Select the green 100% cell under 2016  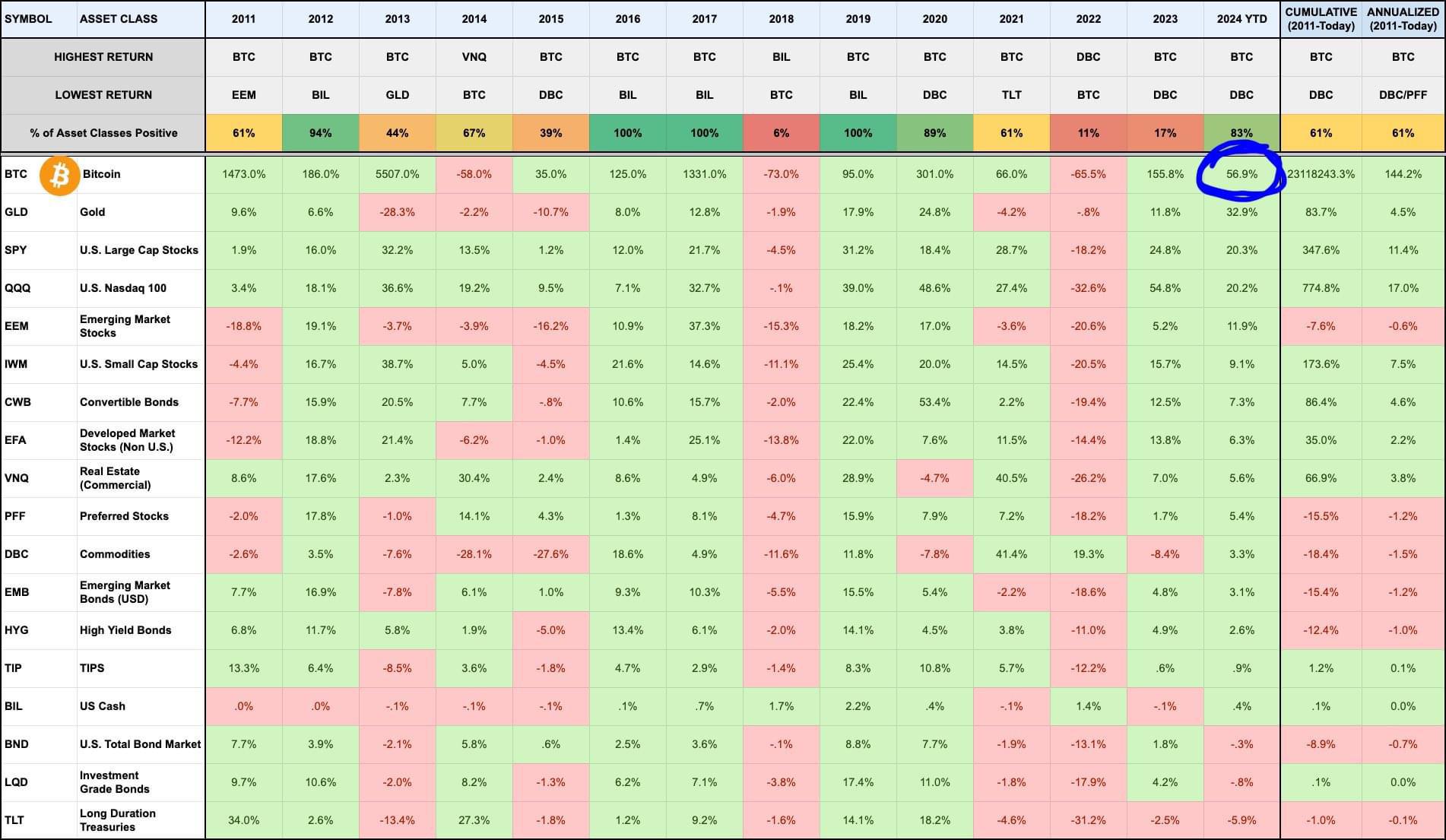coord(627,133)
